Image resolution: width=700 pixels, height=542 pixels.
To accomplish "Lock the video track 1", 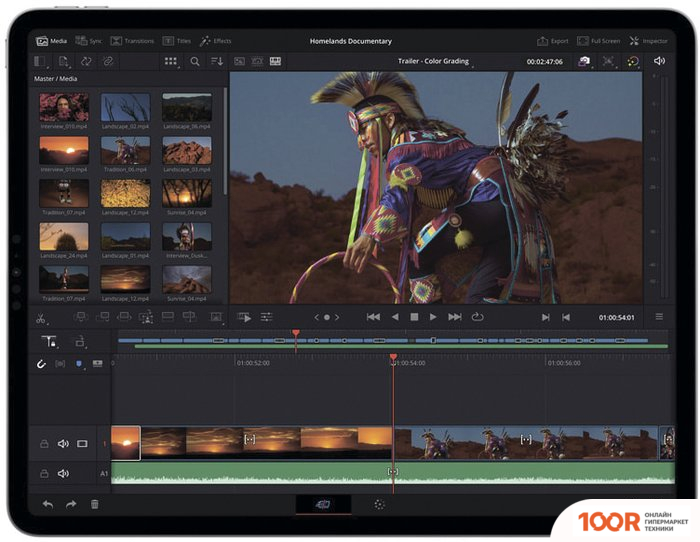I will pyautogui.click(x=44, y=444).
